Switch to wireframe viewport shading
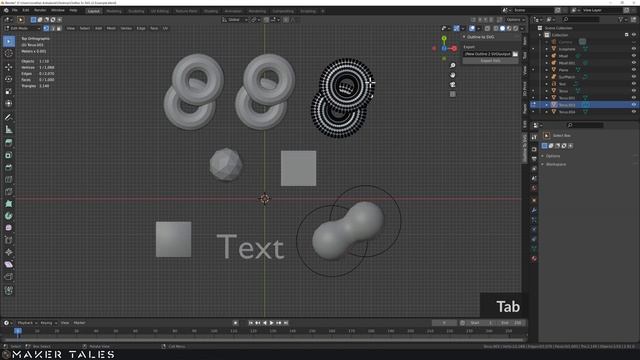The width and height of the screenshot is (640, 360). click(496, 28)
